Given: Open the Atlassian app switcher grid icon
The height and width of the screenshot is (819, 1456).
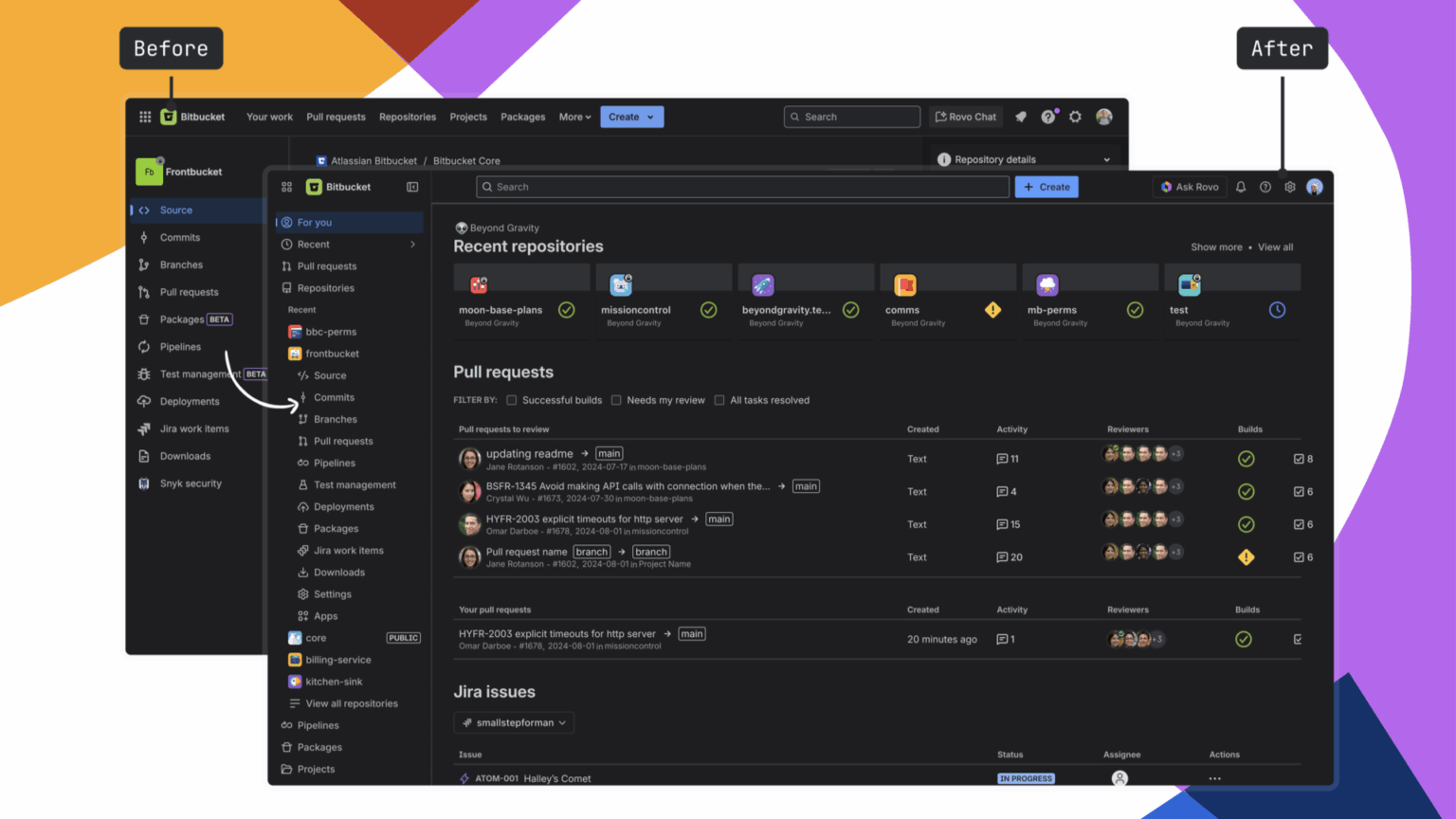Looking at the screenshot, I should (144, 117).
